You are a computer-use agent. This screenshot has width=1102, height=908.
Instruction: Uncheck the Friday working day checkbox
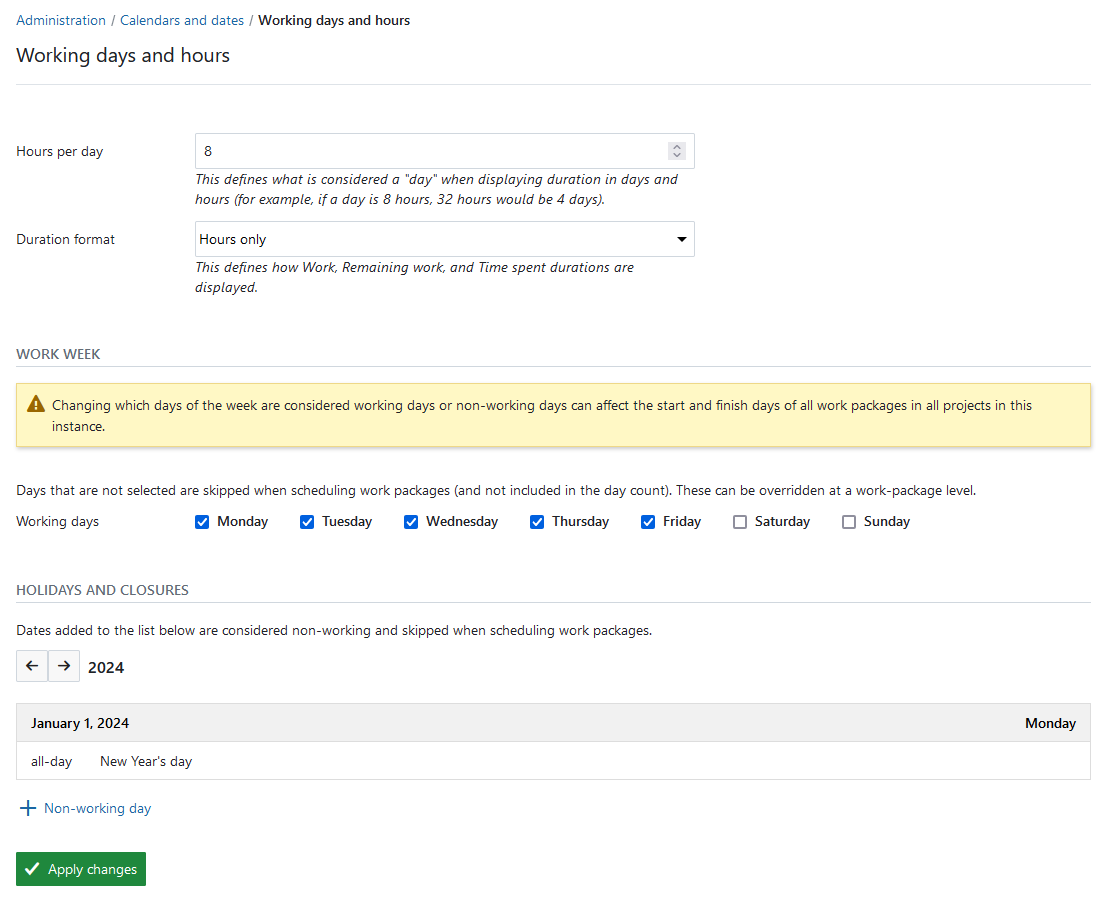coord(648,521)
